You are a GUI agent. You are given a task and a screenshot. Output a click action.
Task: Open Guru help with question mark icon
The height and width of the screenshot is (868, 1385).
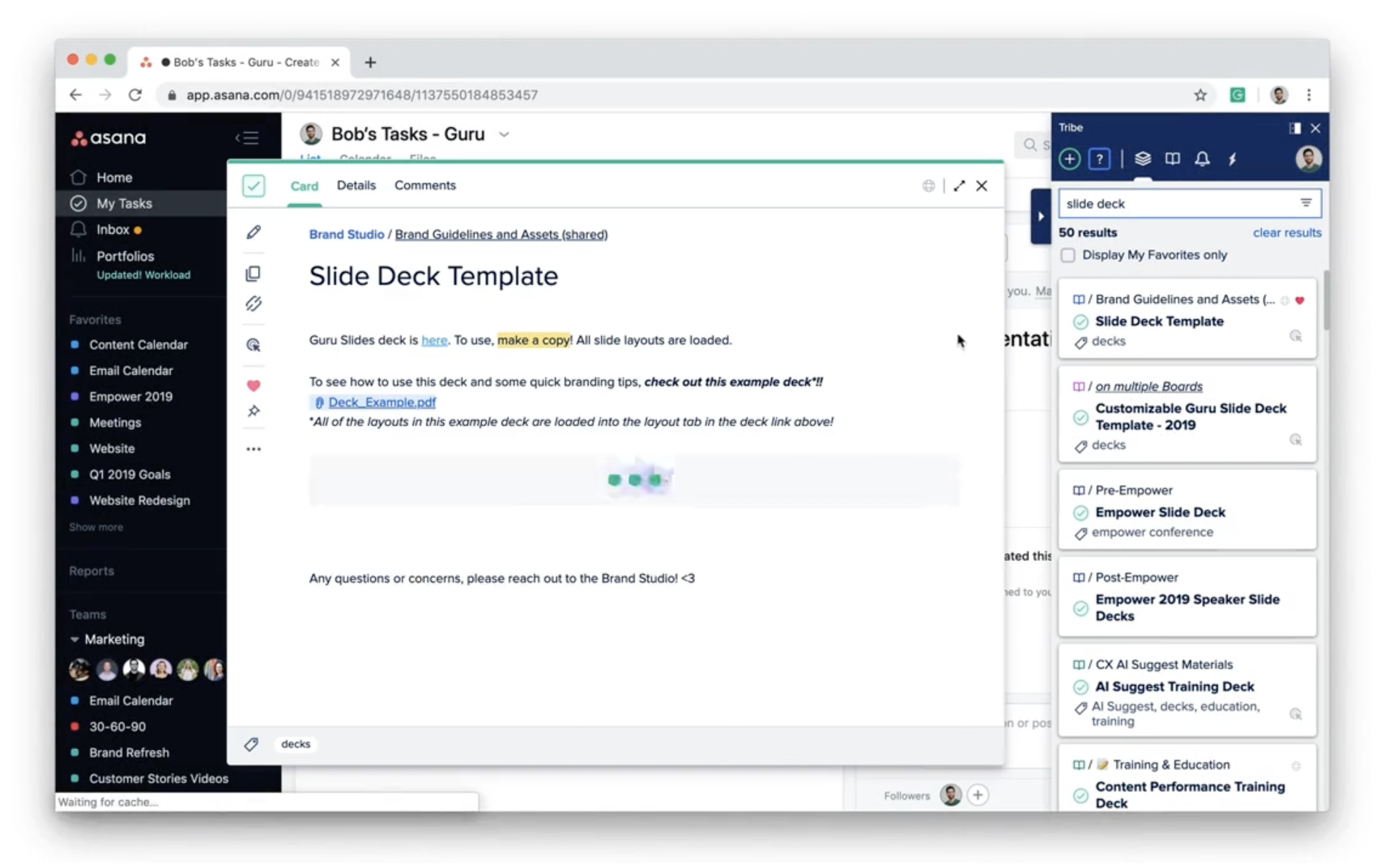(1099, 159)
